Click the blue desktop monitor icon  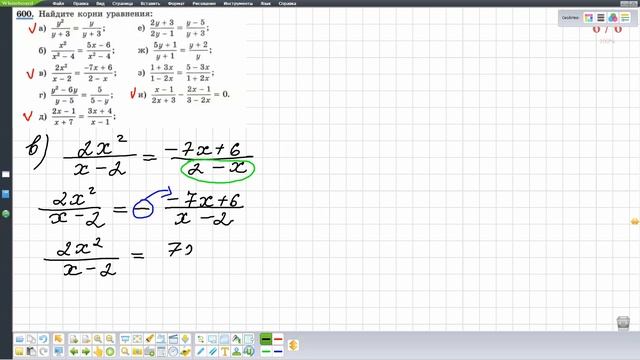[x=58, y=351]
